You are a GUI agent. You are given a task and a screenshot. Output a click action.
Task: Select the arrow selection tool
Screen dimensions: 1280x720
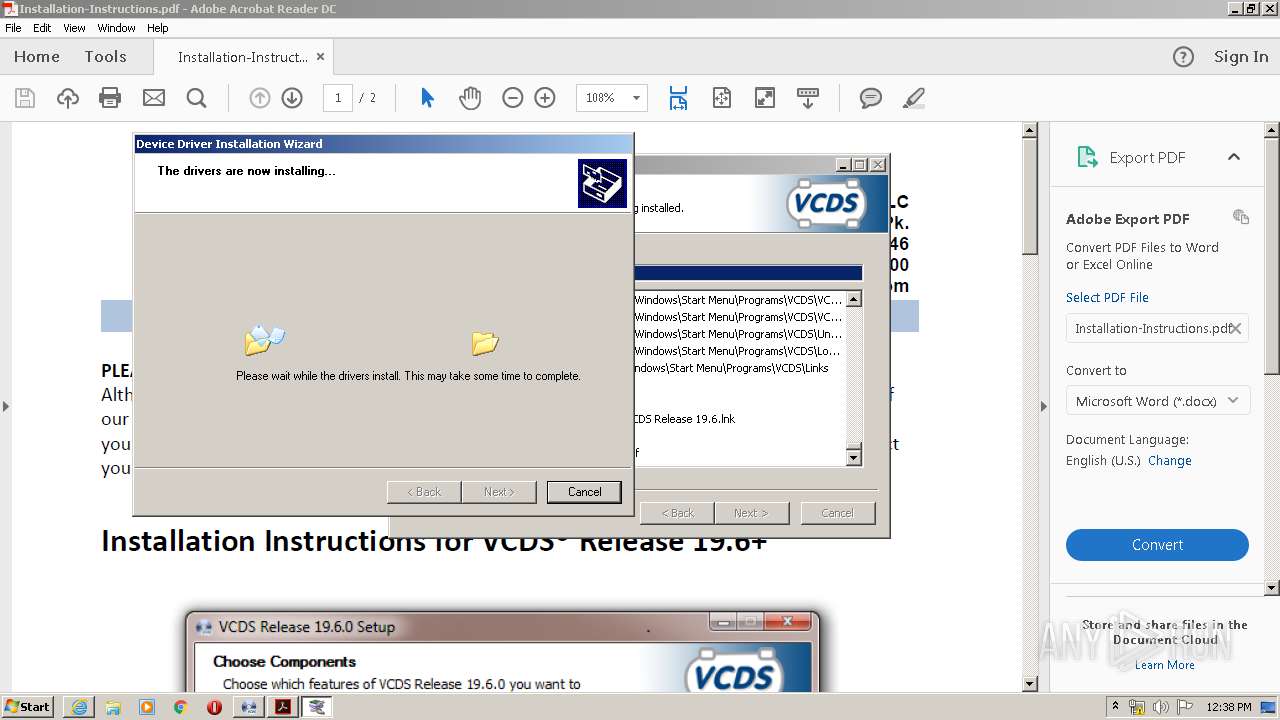click(x=428, y=98)
